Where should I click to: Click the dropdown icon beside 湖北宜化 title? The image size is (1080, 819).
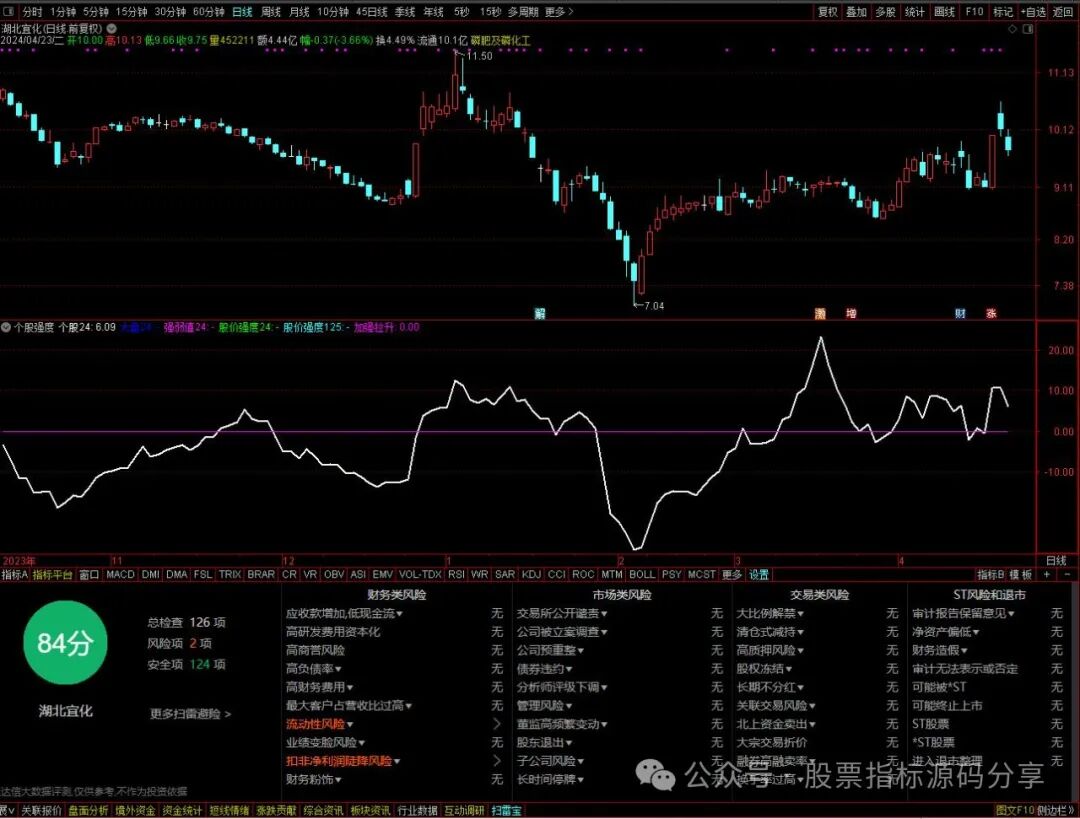click(x=112, y=29)
